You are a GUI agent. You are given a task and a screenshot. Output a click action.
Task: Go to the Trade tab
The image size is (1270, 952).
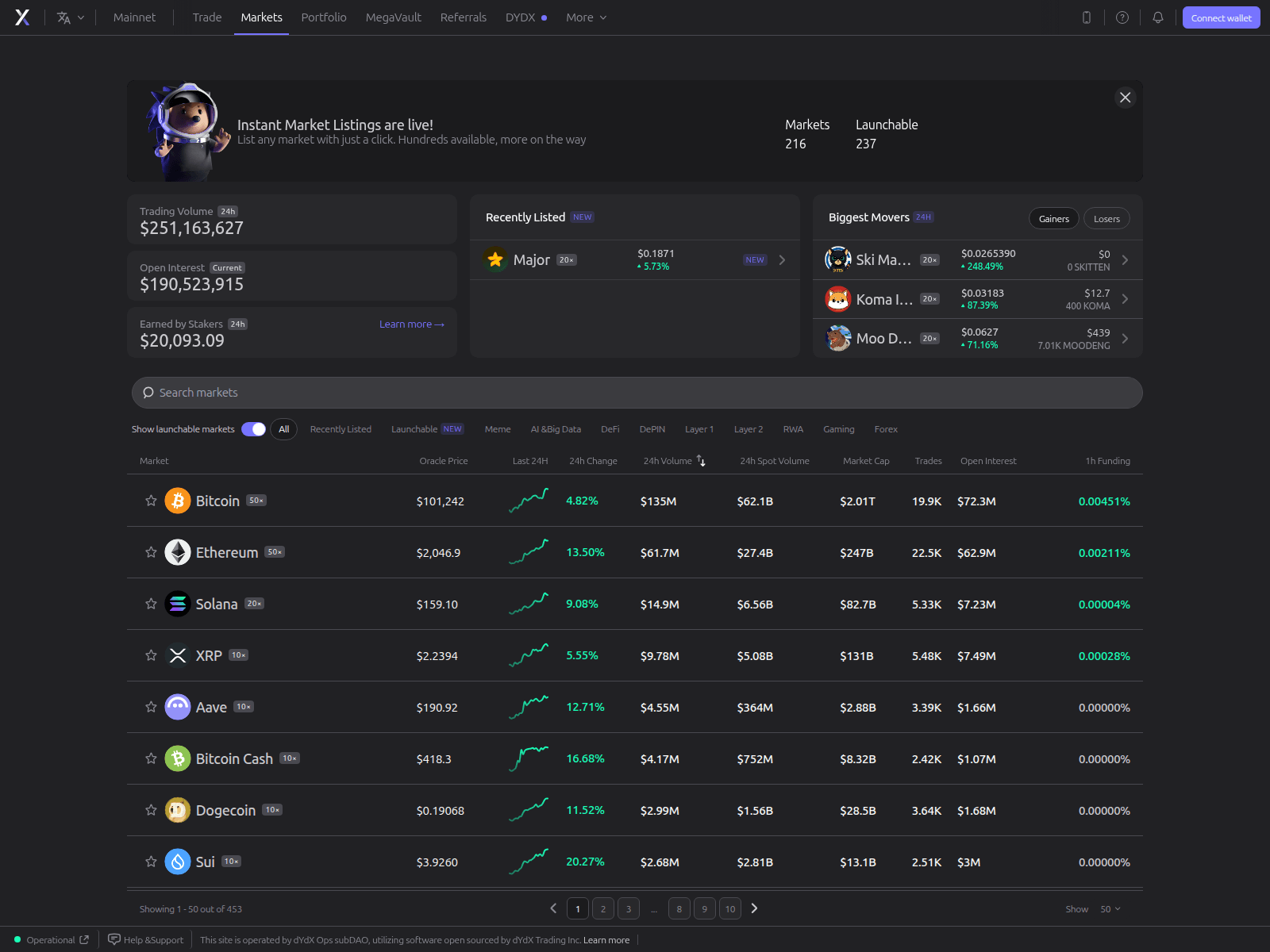tap(207, 17)
